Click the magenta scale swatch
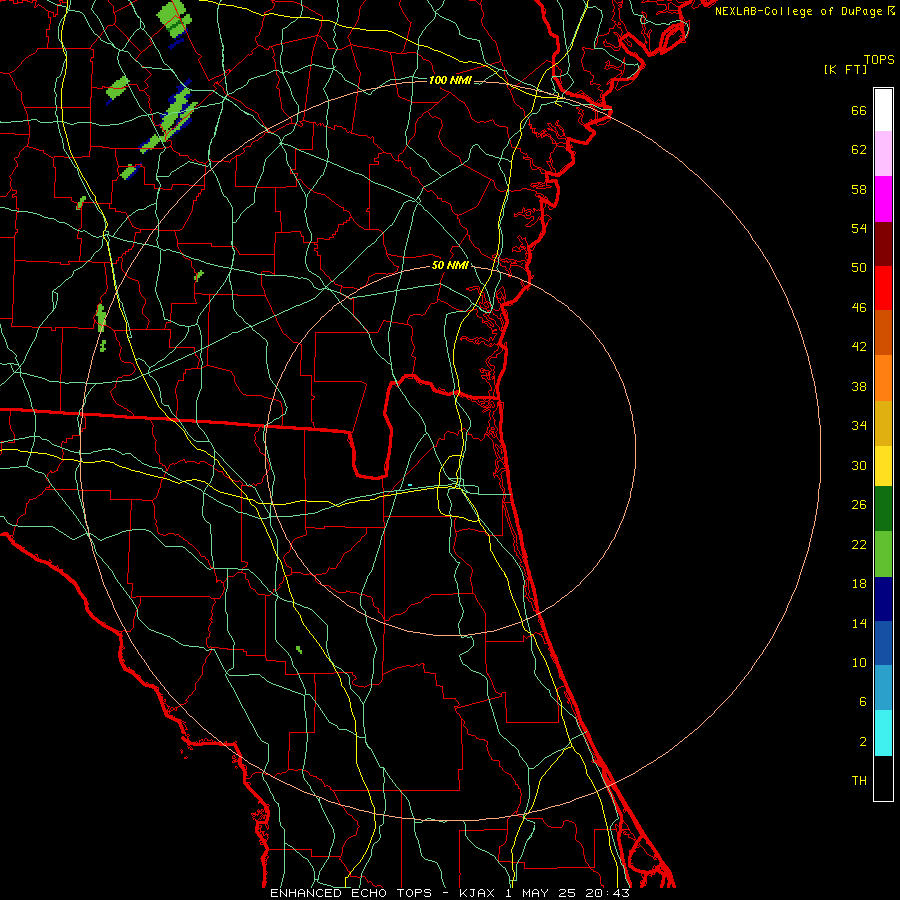Image resolution: width=900 pixels, height=900 pixels. pyautogui.click(x=883, y=199)
